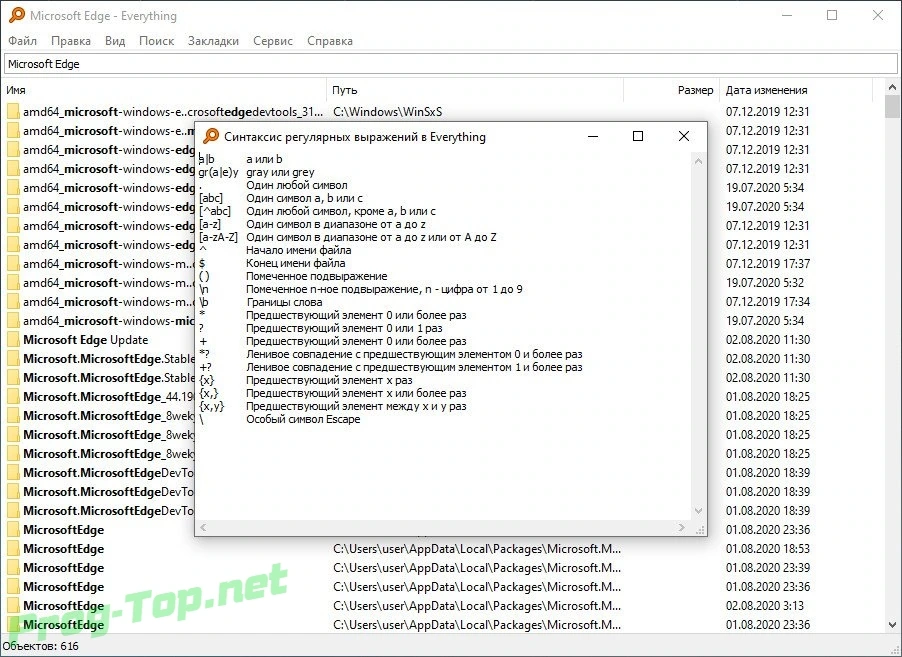
Task: Minimize the regex syntax dialog
Action: point(593,136)
